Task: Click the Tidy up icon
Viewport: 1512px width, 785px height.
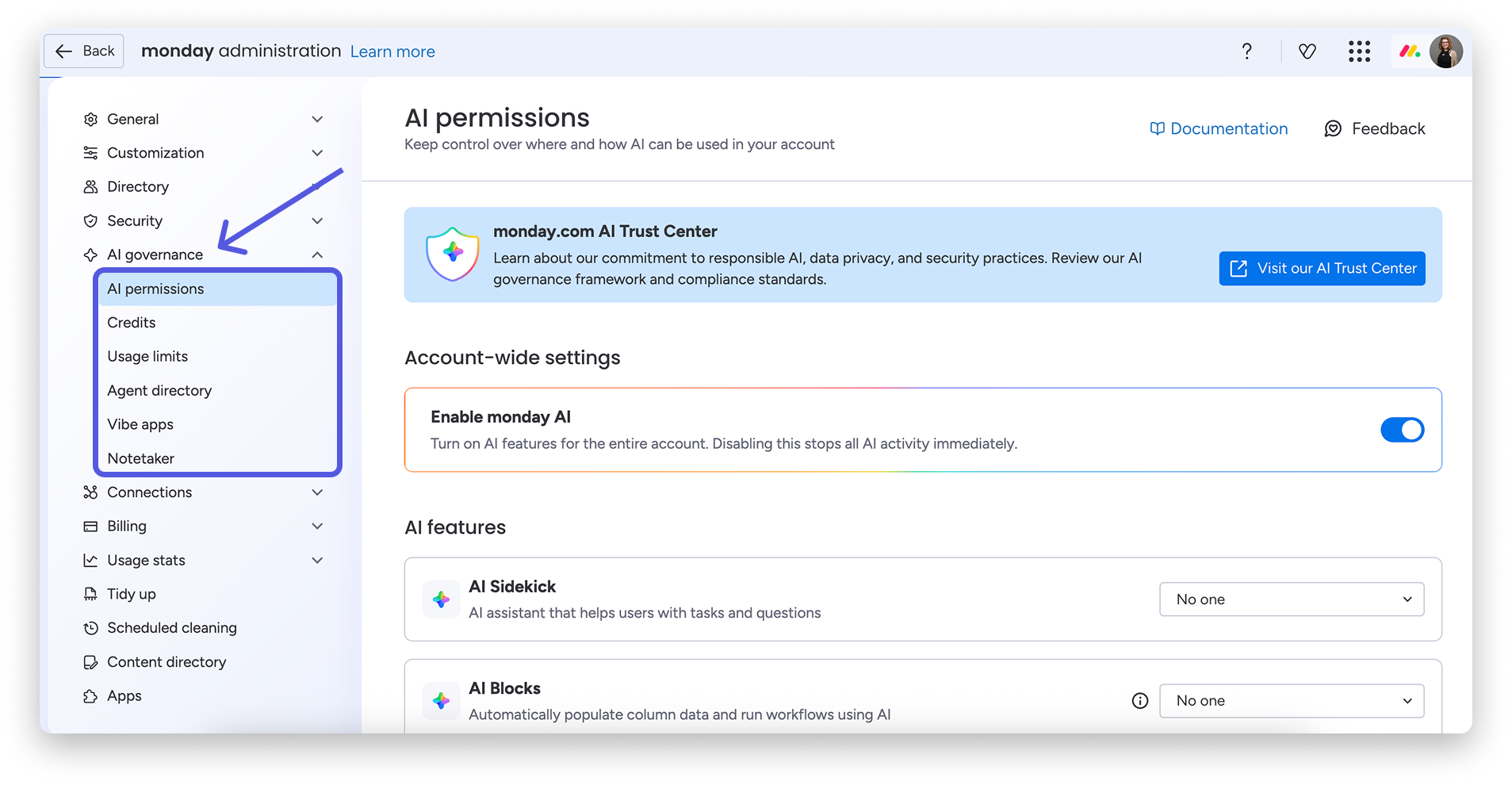Action: coord(90,595)
